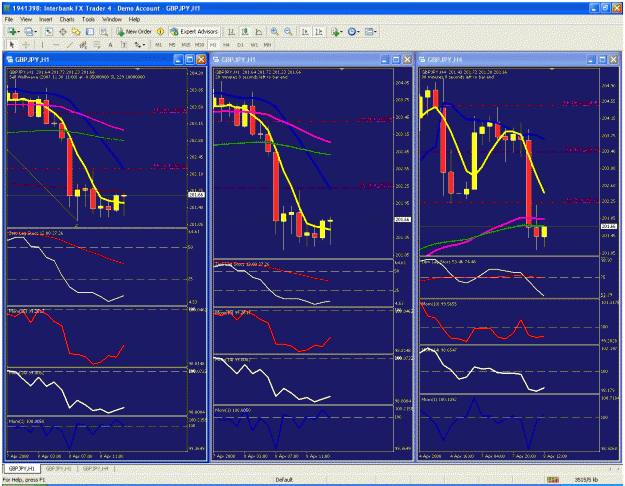Open the Strategy Tester icon
The height and width of the screenshot is (486, 625).
(x=104, y=31)
